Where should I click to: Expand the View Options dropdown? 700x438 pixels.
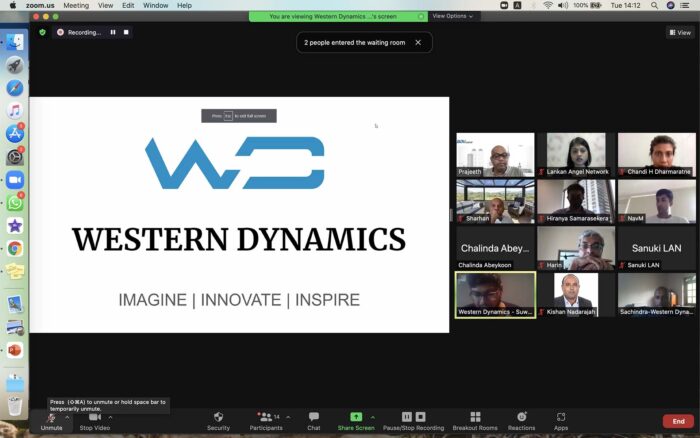(x=452, y=16)
